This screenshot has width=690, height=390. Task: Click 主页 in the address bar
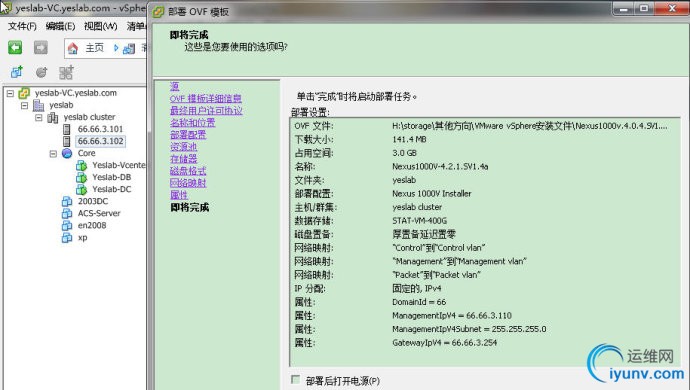[95, 48]
